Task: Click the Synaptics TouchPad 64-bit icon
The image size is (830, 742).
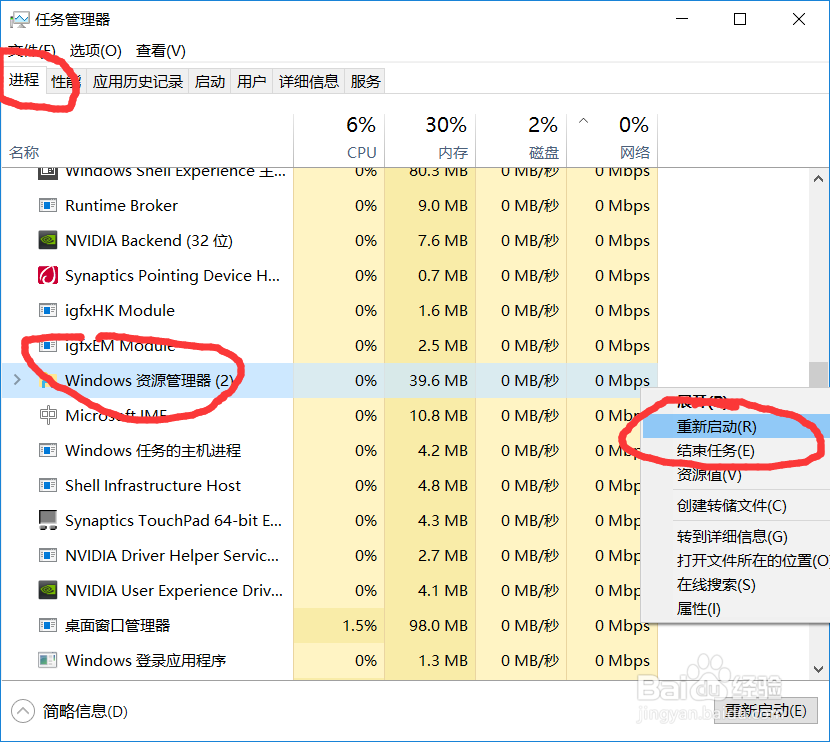Action: (48, 520)
